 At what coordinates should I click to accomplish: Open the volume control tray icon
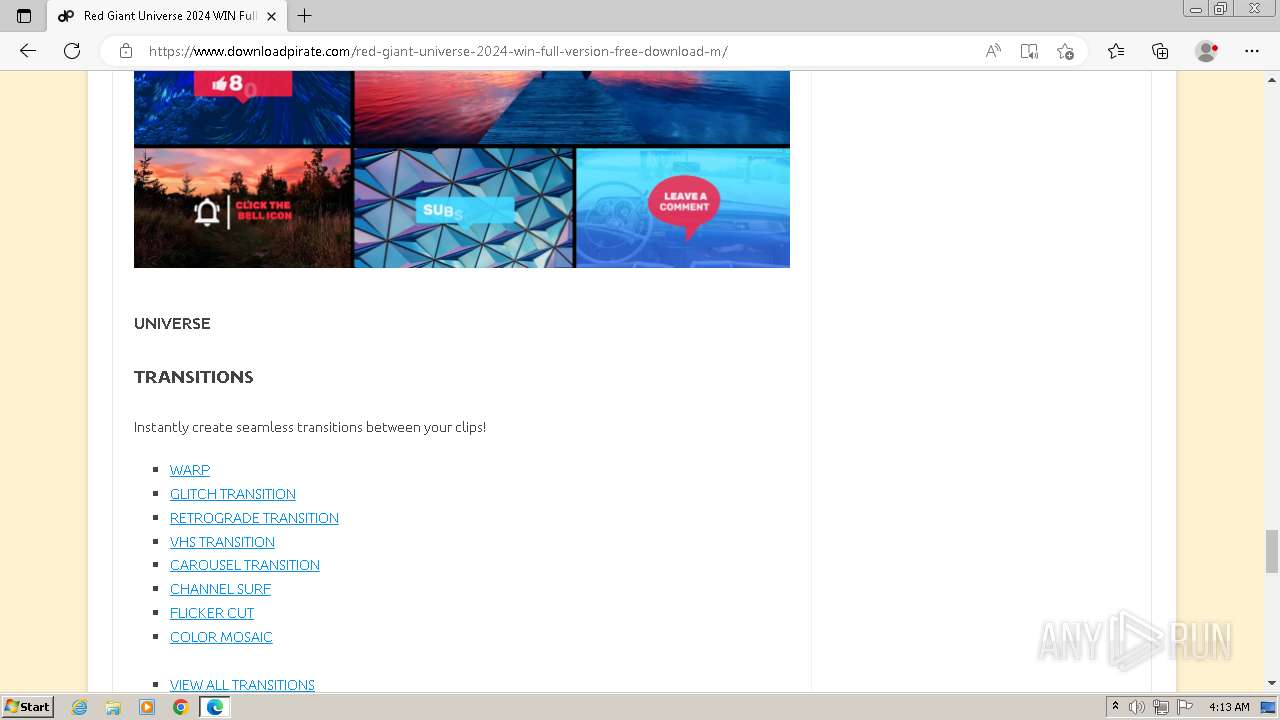point(1137,707)
